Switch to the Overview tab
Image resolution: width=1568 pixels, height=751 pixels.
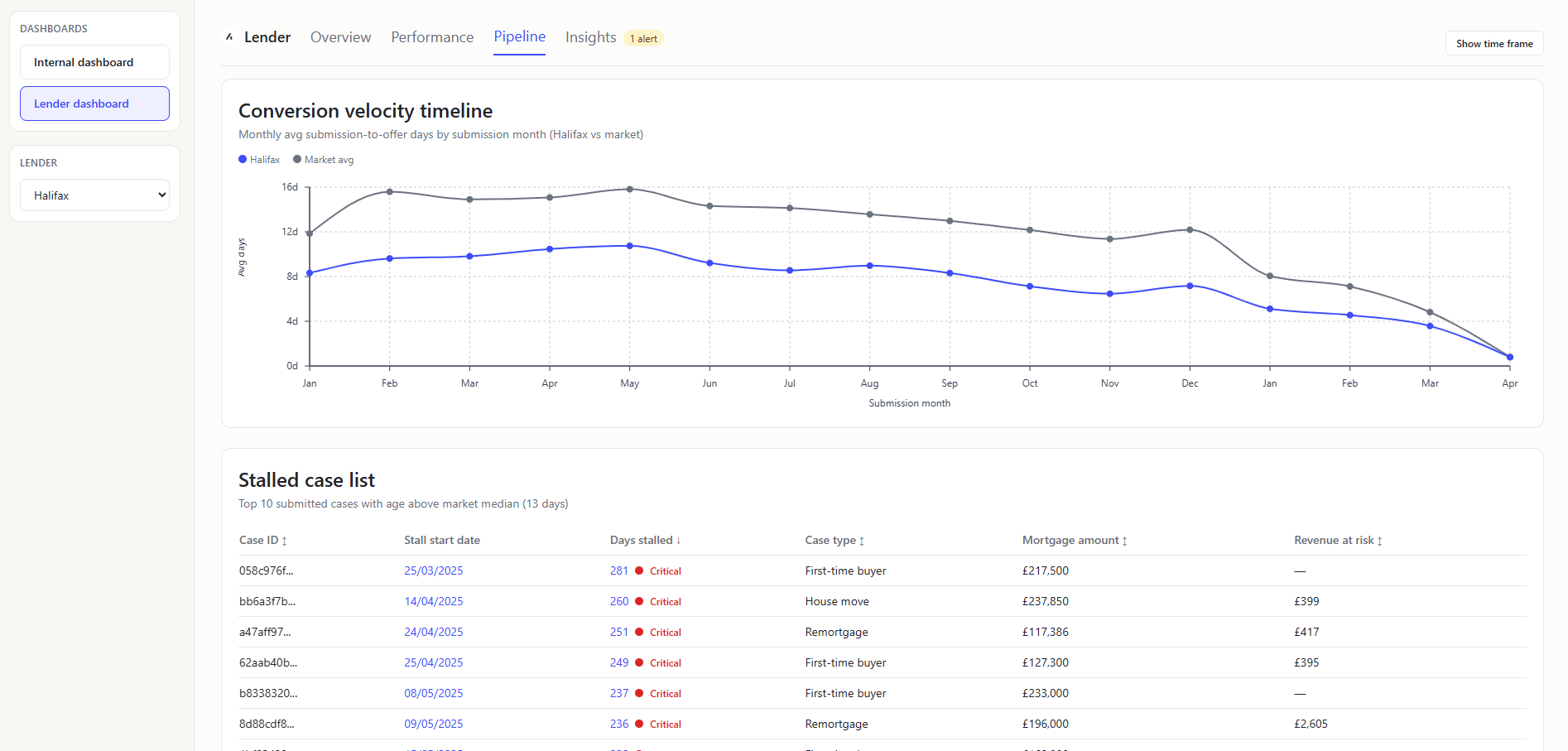[x=340, y=37]
